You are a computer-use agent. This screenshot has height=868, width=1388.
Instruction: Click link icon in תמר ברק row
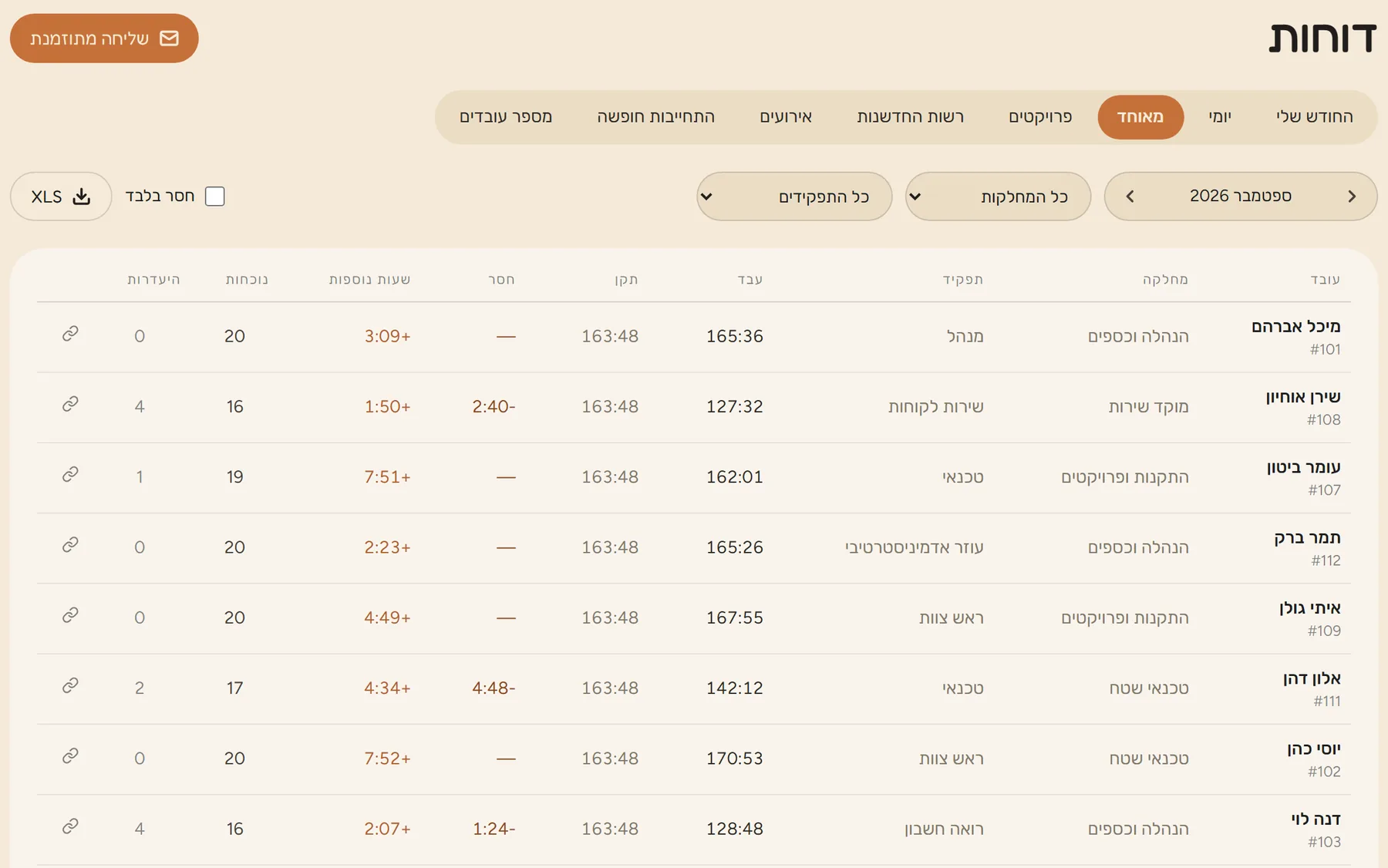tap(70, 545)
